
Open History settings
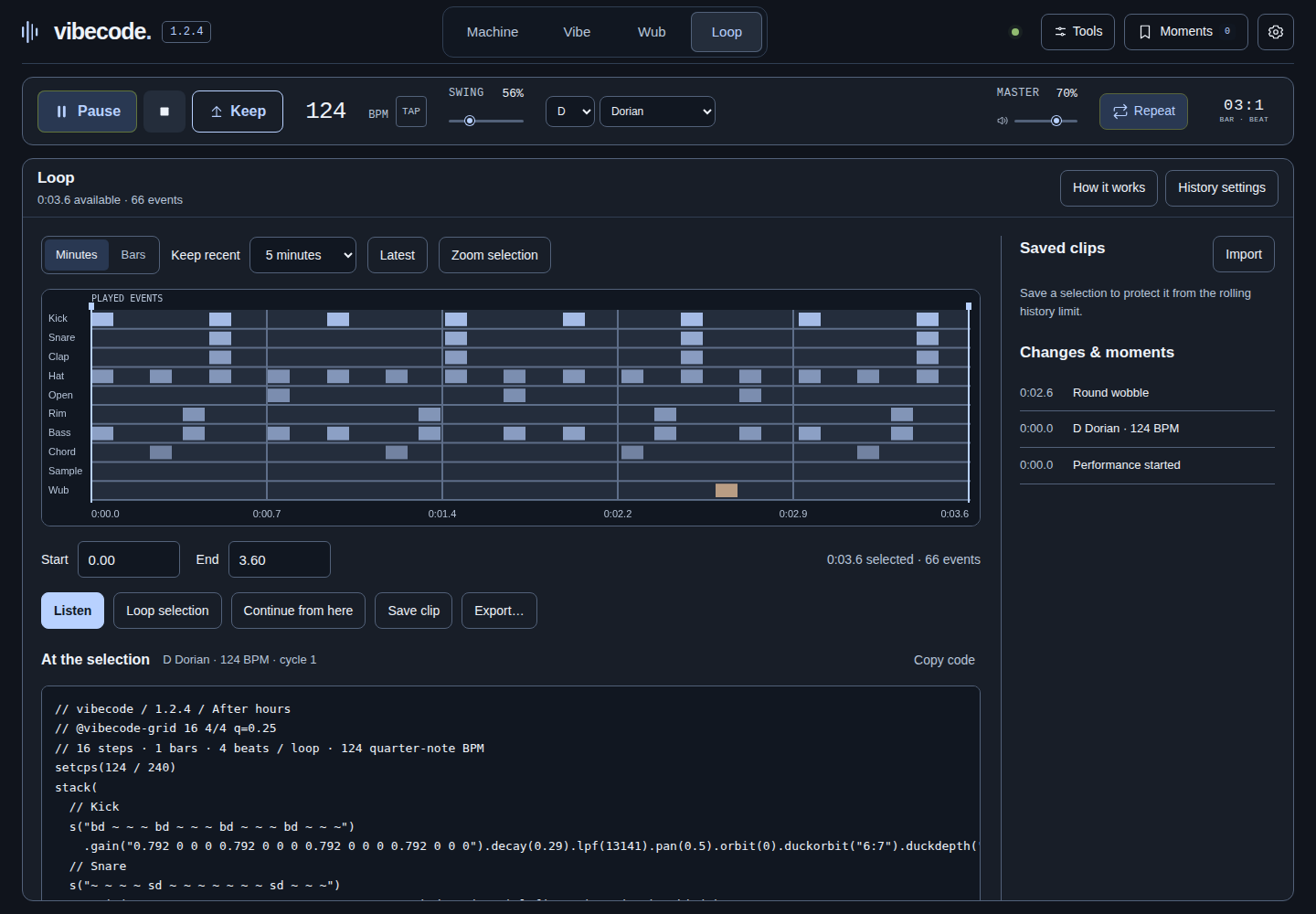click(1222, 187)
